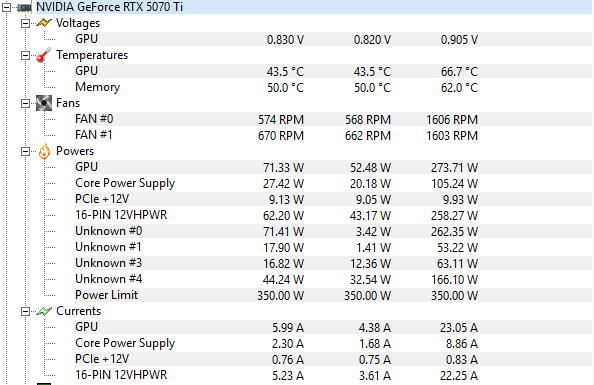Select the FAN #1 row
Image resolution: width=594 pixels, height=385 pixels.
pos(333,135)
